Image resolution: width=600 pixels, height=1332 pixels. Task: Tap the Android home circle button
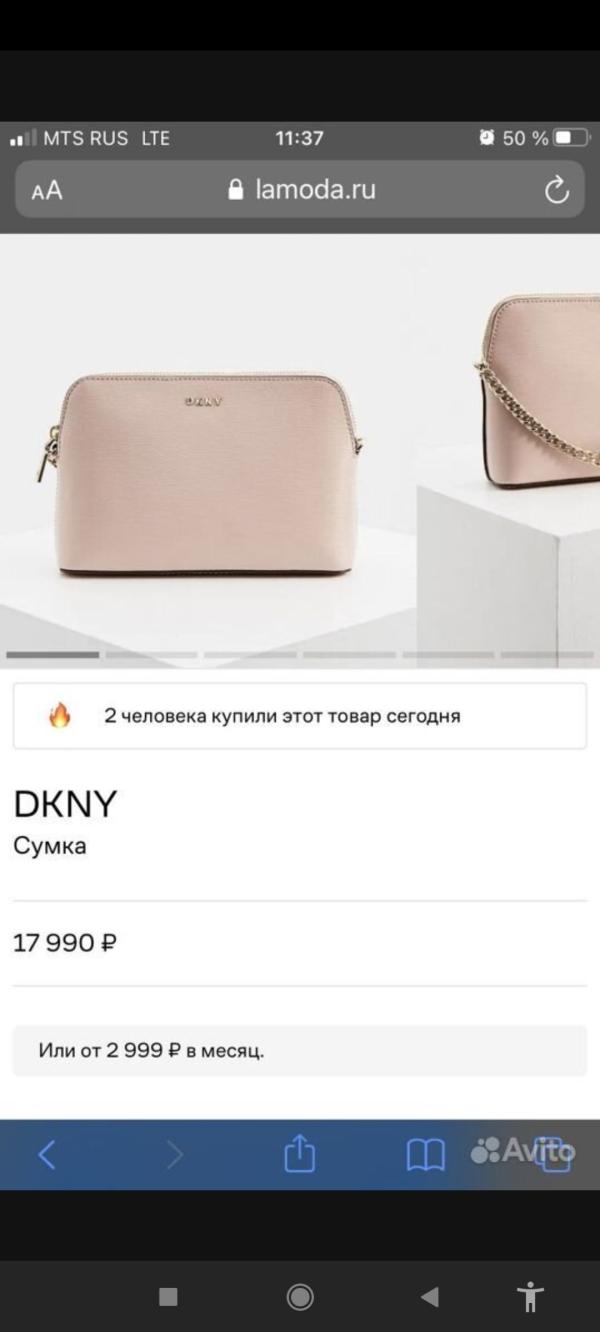299,1297
